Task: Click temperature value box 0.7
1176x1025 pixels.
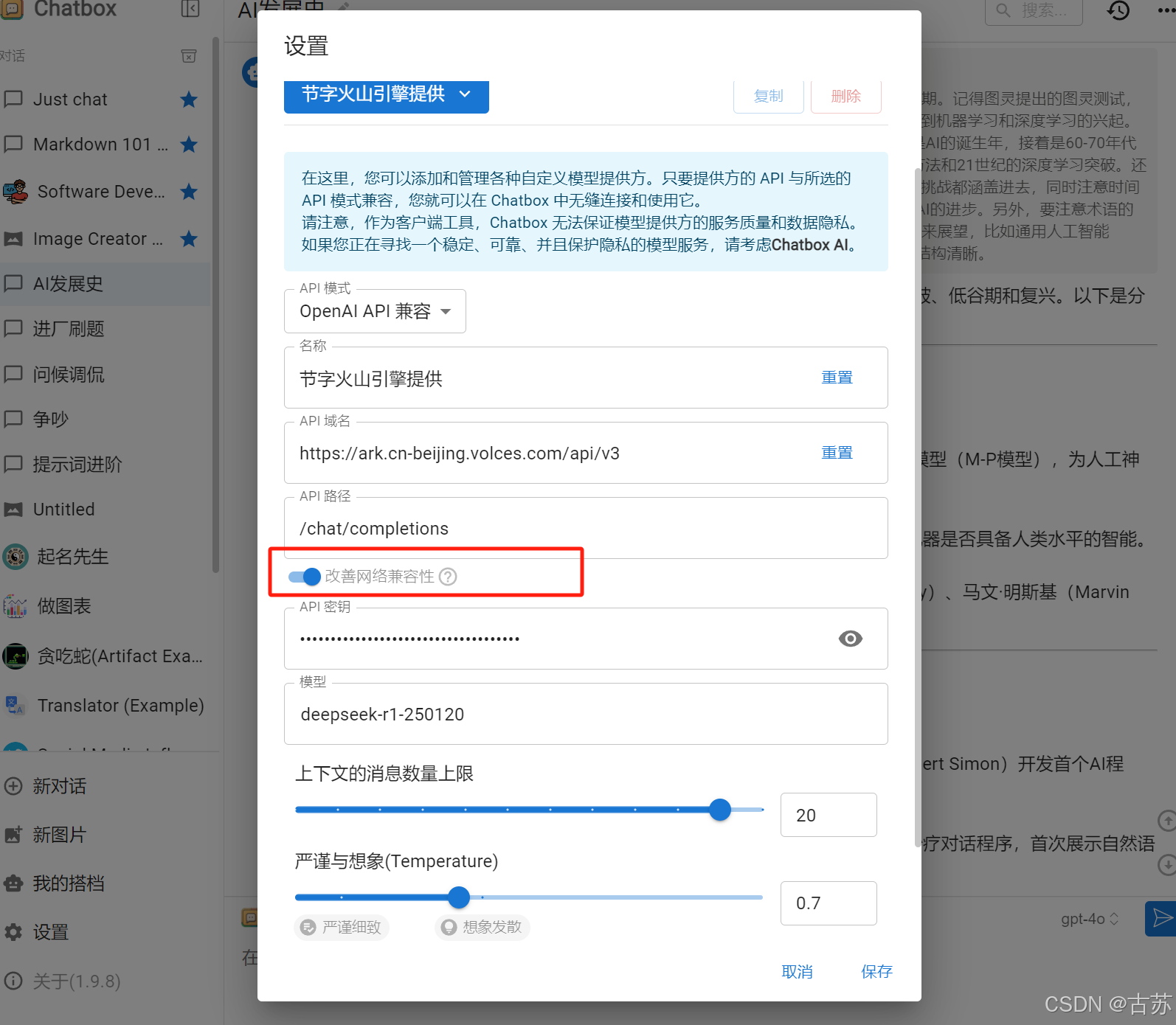Action: (829, 903)
